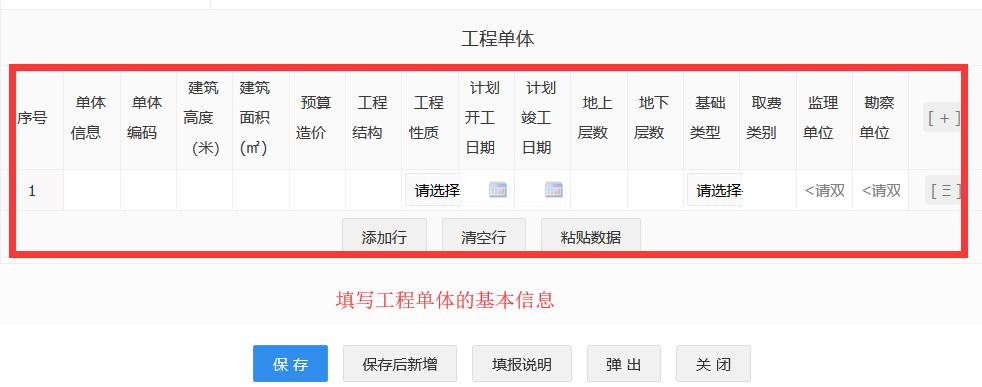This screenshot has height=387, width=982.
Task: Click 保存后新增 button
Action: click(x=400, y=364)
